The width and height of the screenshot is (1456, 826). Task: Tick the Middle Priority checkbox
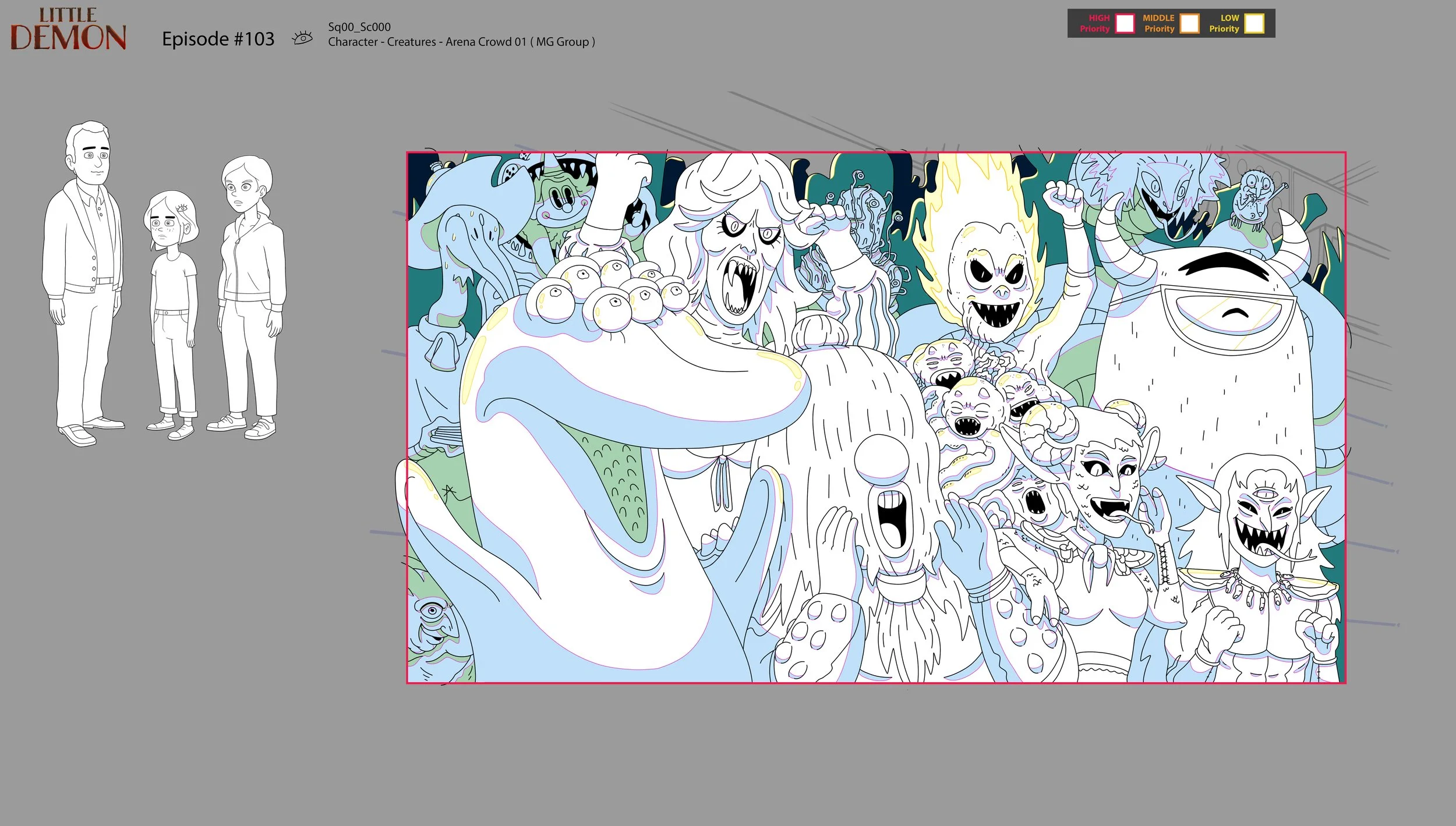tap(1189, 23)
